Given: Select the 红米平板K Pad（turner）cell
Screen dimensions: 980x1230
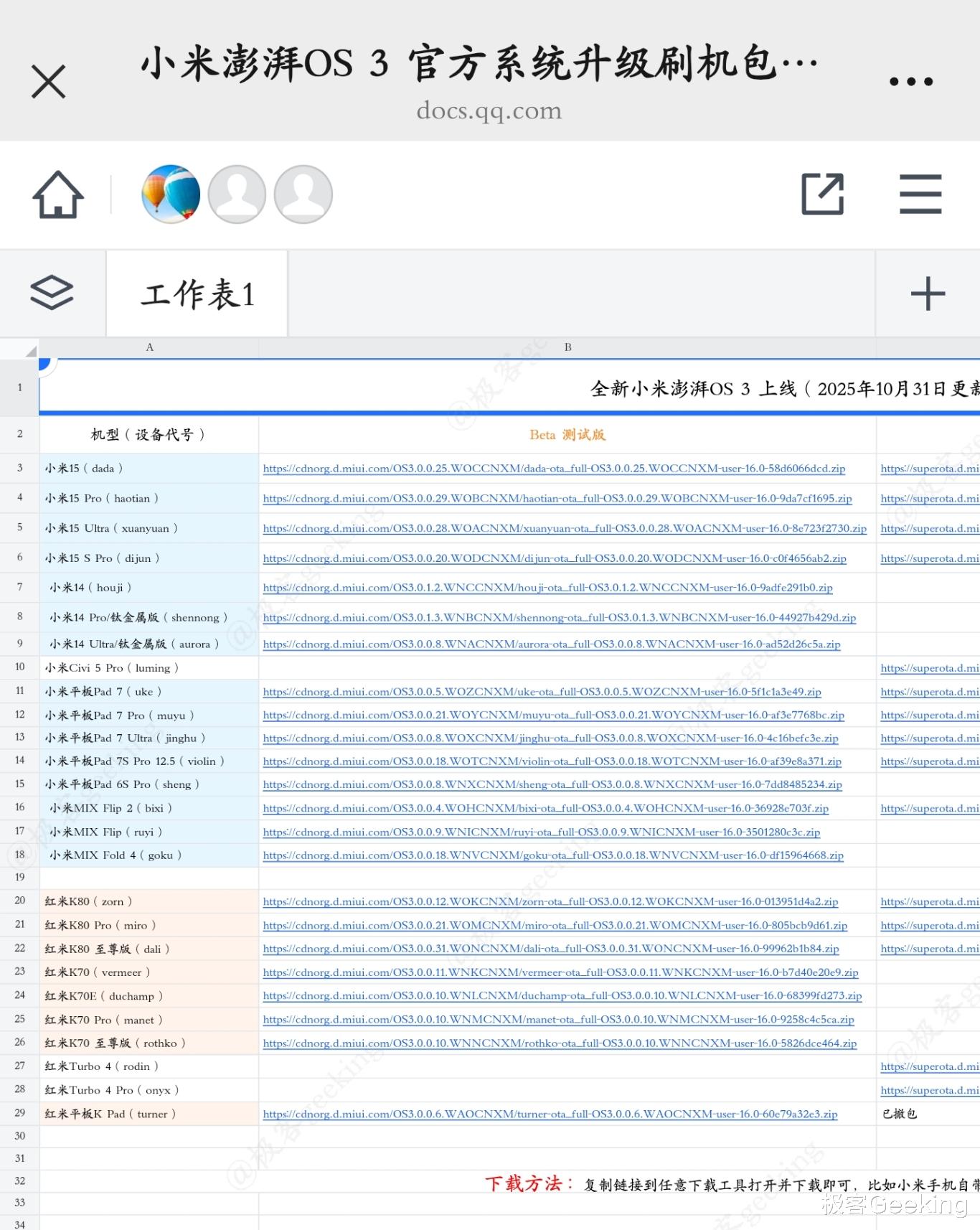Looking at the screenshot, I should (149, 1114).
